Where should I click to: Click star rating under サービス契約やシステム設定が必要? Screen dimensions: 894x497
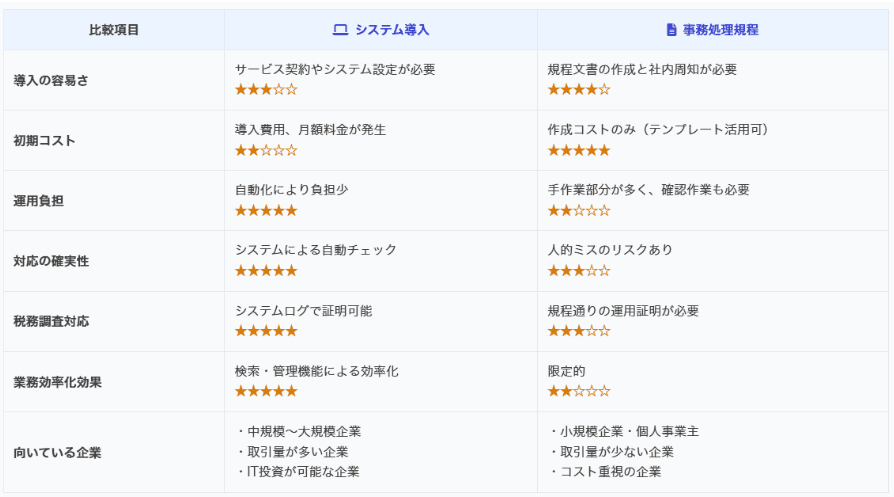click(x=266, y=90)
